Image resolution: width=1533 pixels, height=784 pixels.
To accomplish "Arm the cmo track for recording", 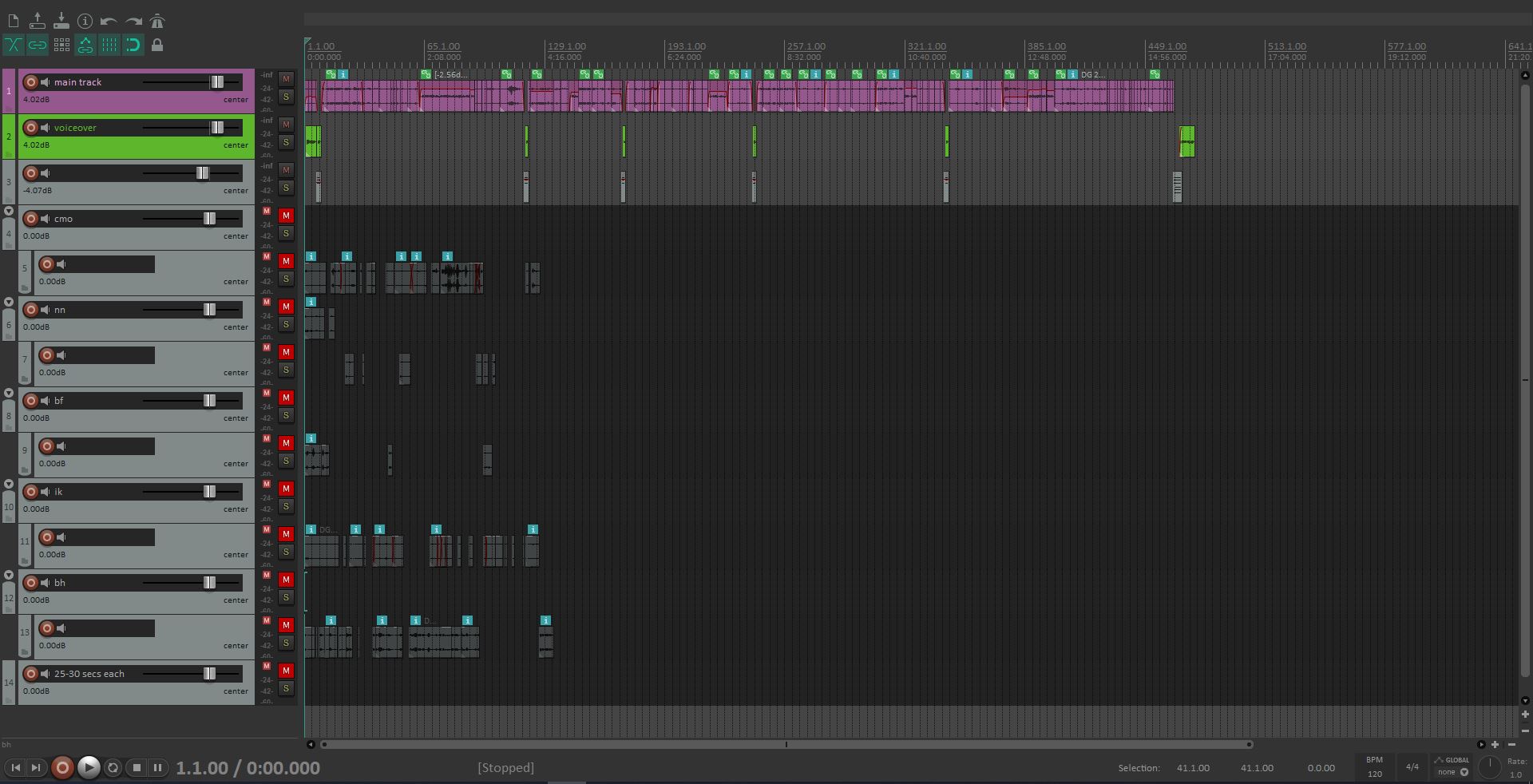I will [x=31, y=219].
